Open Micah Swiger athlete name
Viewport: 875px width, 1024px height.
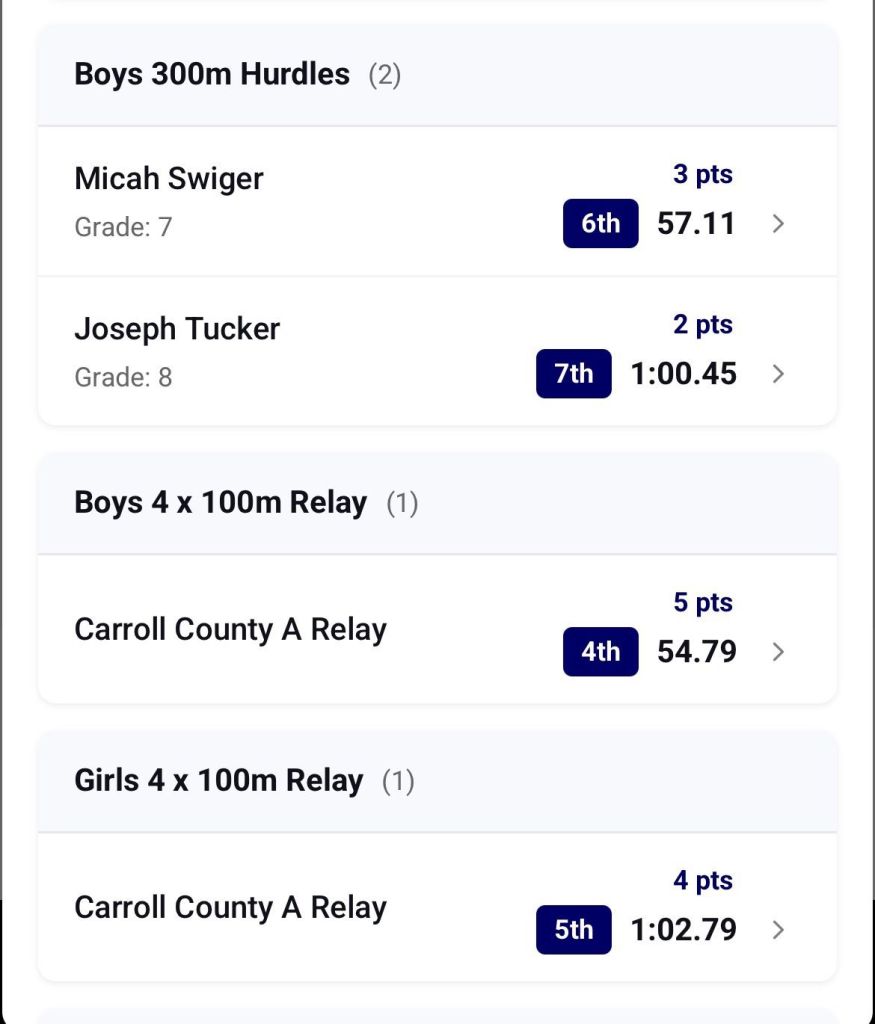coord(169,179)
